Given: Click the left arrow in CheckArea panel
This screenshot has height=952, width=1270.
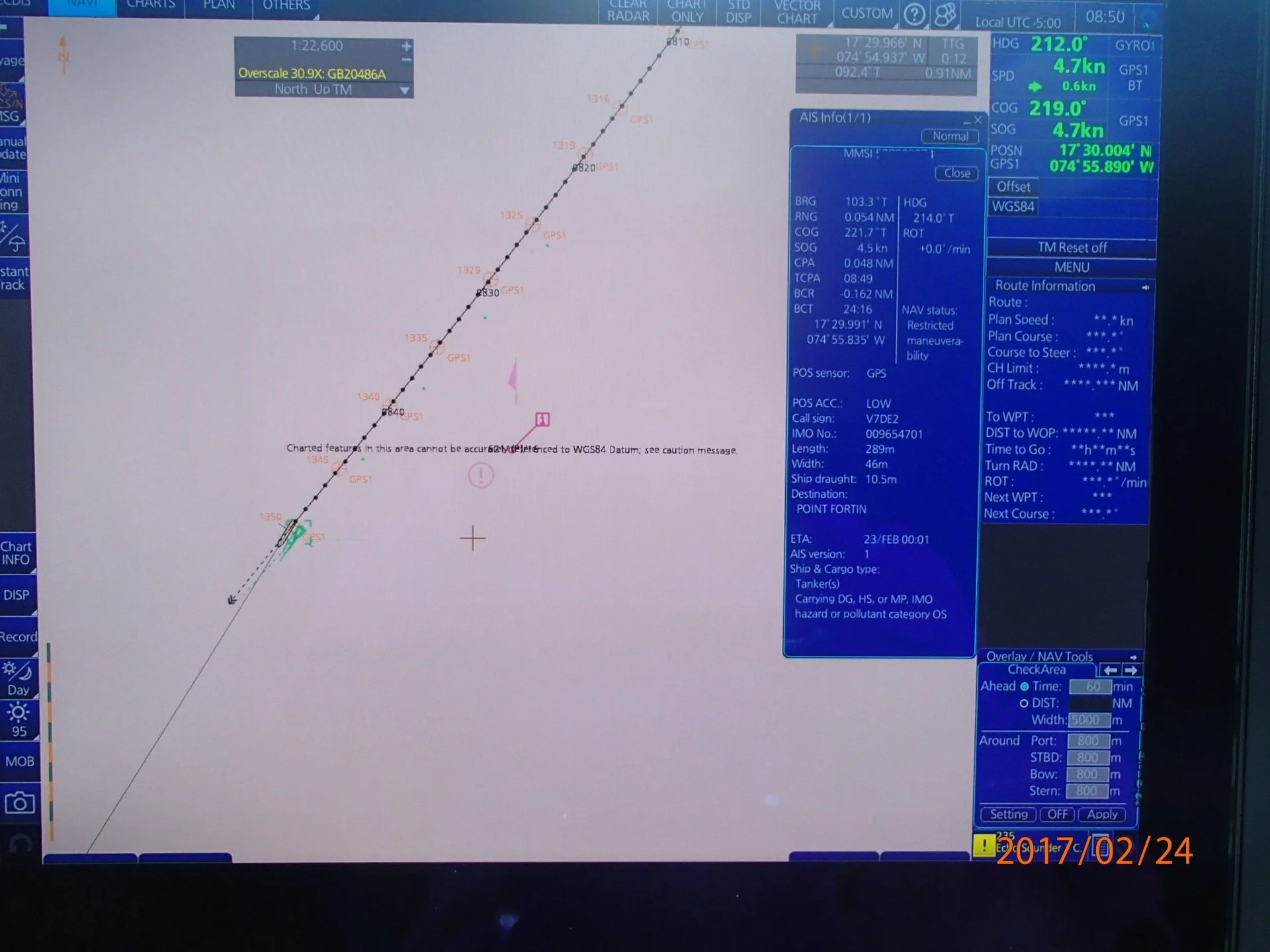Looking at the screenshot, I should (1111, 670).
